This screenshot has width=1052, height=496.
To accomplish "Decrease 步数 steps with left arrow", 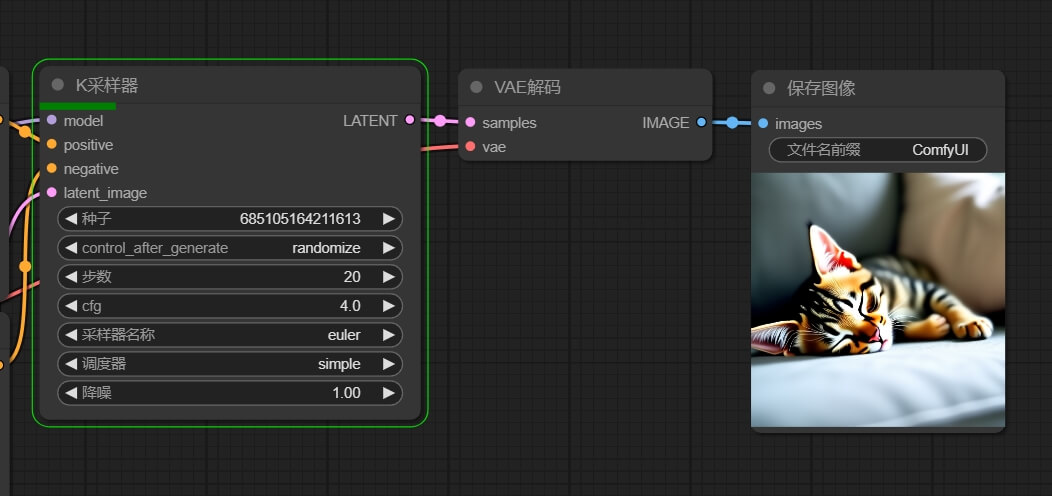I will coord(71,277).
